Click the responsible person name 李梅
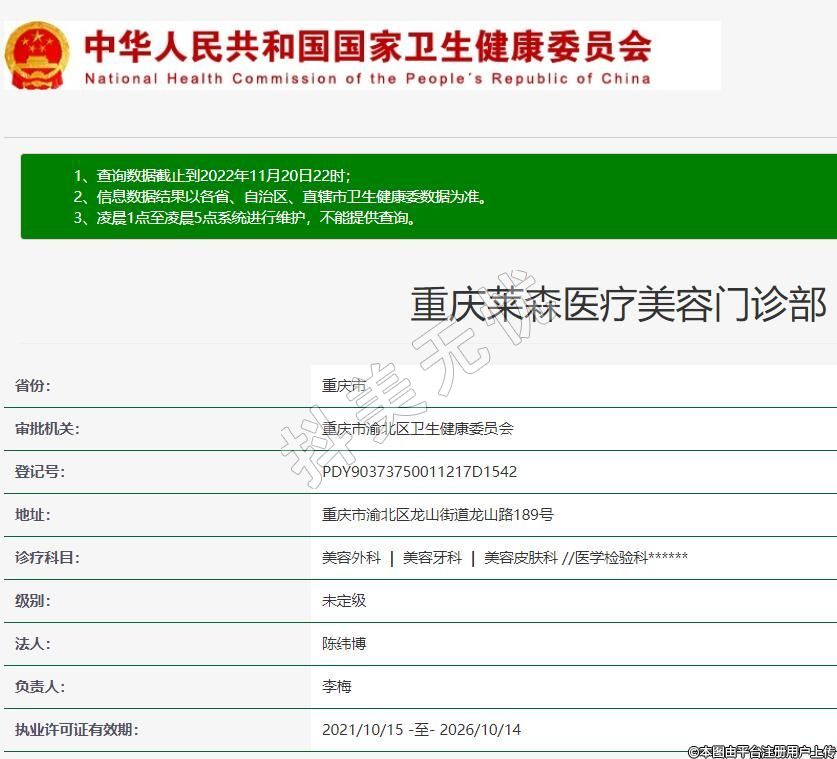Viewport: 837px width, 759px height. tap(337, 687)
